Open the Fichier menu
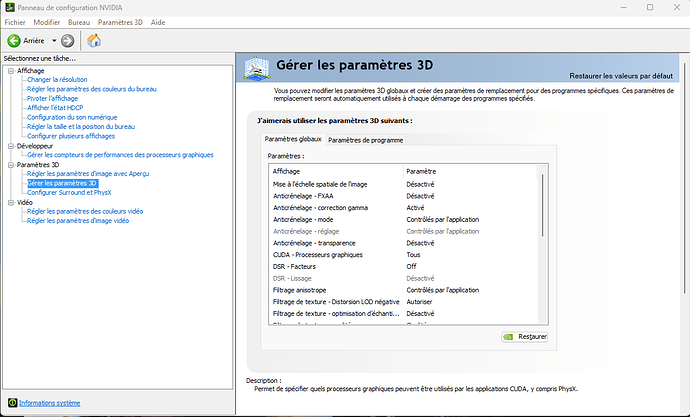Viewport: 690px width, 417px height. tap(15, 22)
